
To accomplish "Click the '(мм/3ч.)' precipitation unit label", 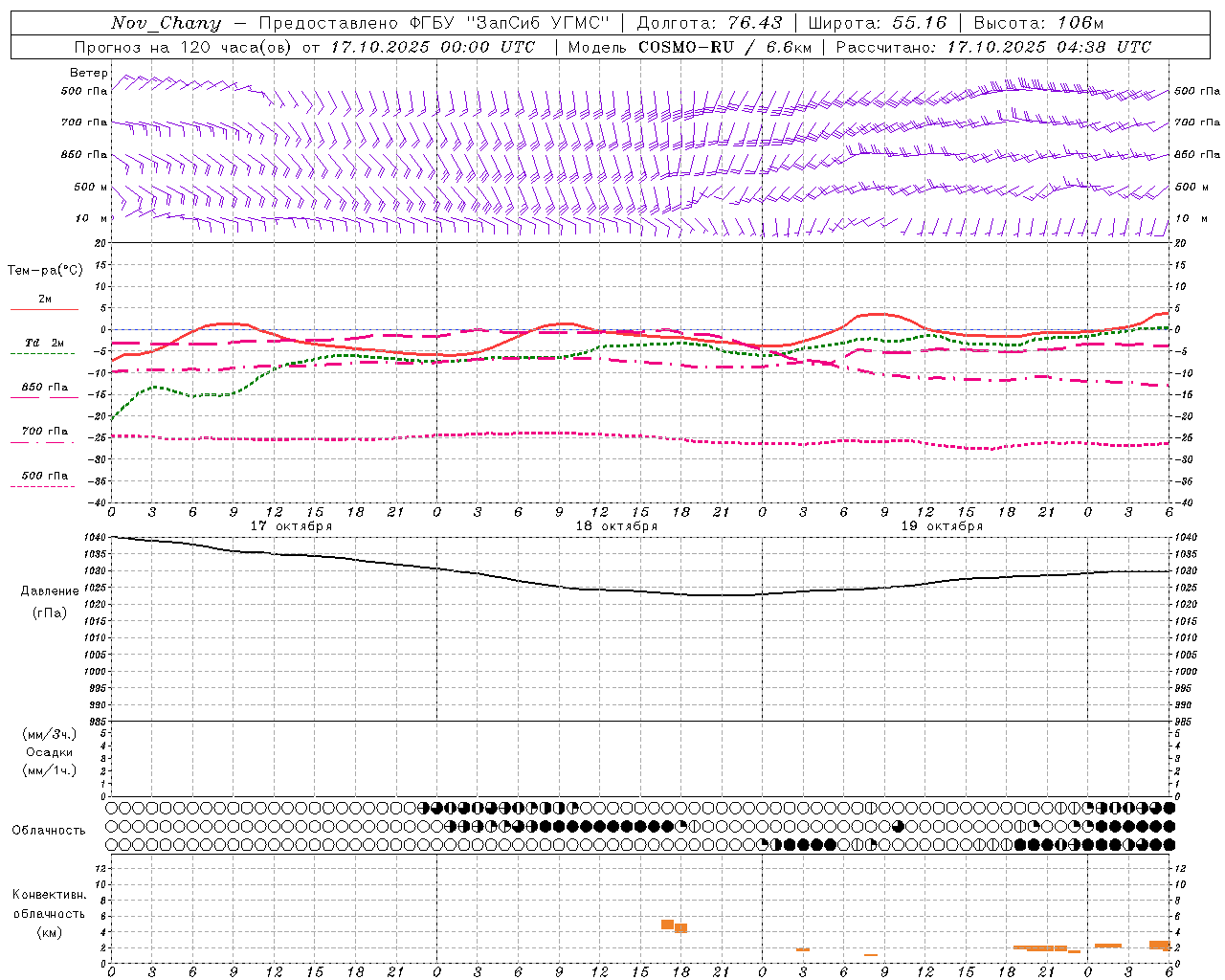I will point(50,735).
